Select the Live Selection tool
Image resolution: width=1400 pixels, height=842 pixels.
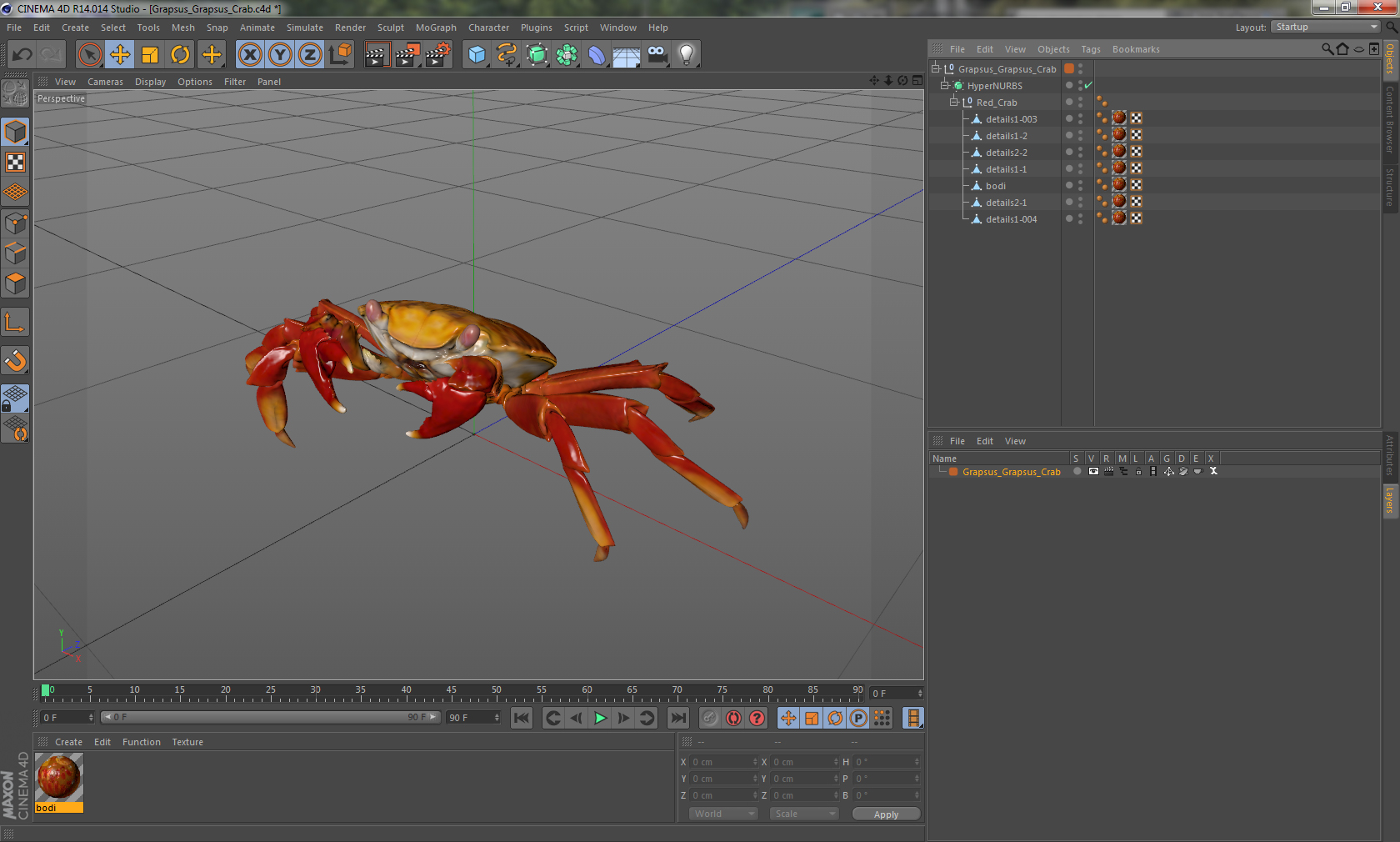tap(89, 55)
